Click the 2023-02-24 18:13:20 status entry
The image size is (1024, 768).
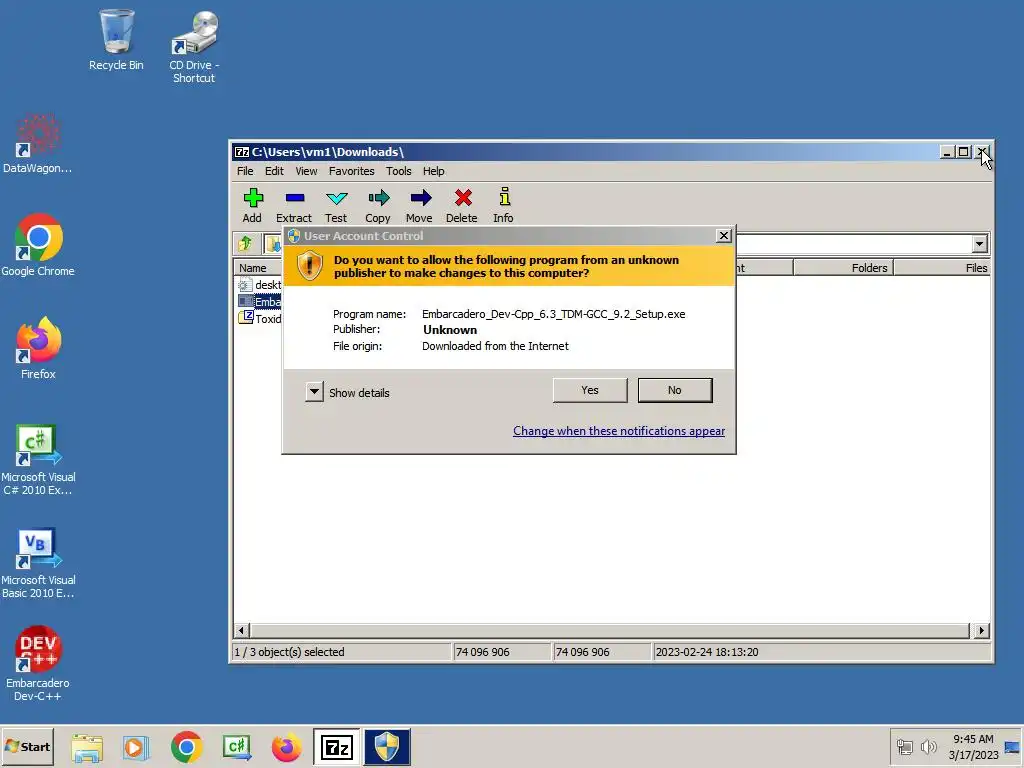click(x=707, y=652)
